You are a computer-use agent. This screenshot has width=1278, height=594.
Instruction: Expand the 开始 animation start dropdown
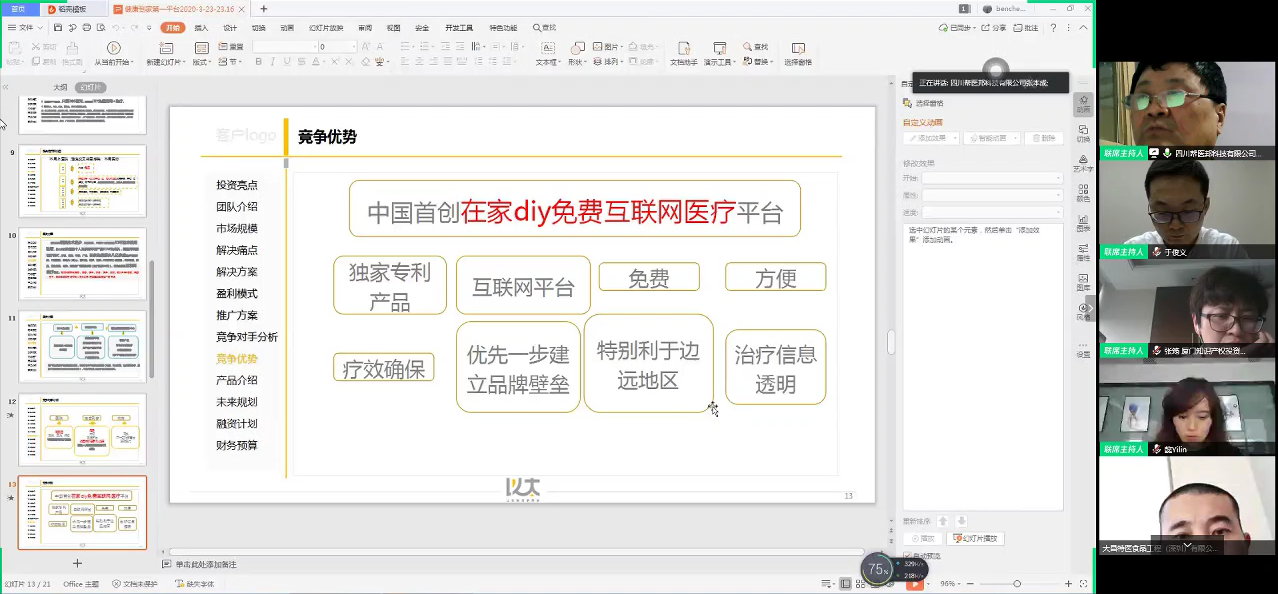coord(991,178)
